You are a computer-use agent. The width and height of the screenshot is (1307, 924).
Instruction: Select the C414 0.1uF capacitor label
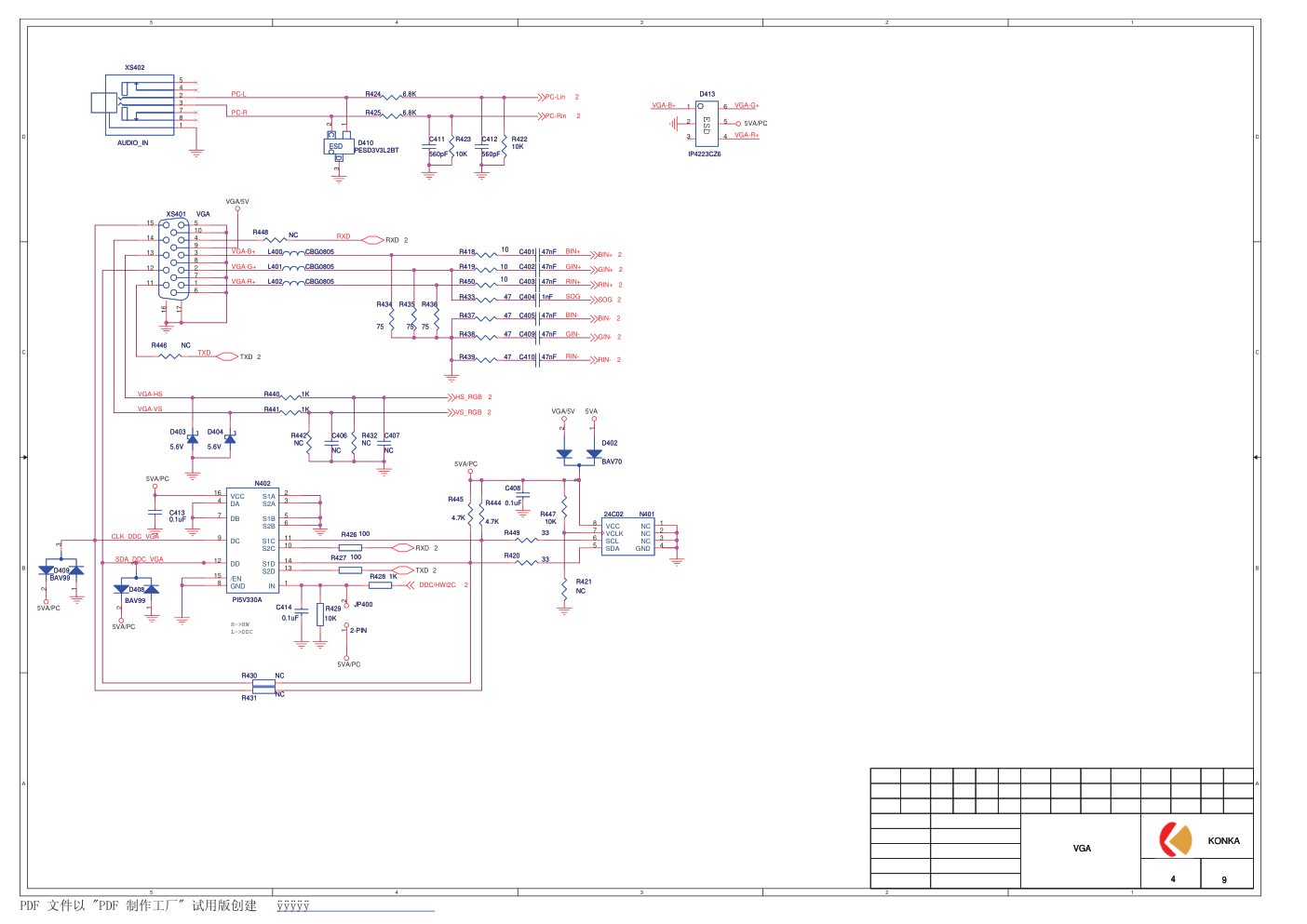pos(284,608)
